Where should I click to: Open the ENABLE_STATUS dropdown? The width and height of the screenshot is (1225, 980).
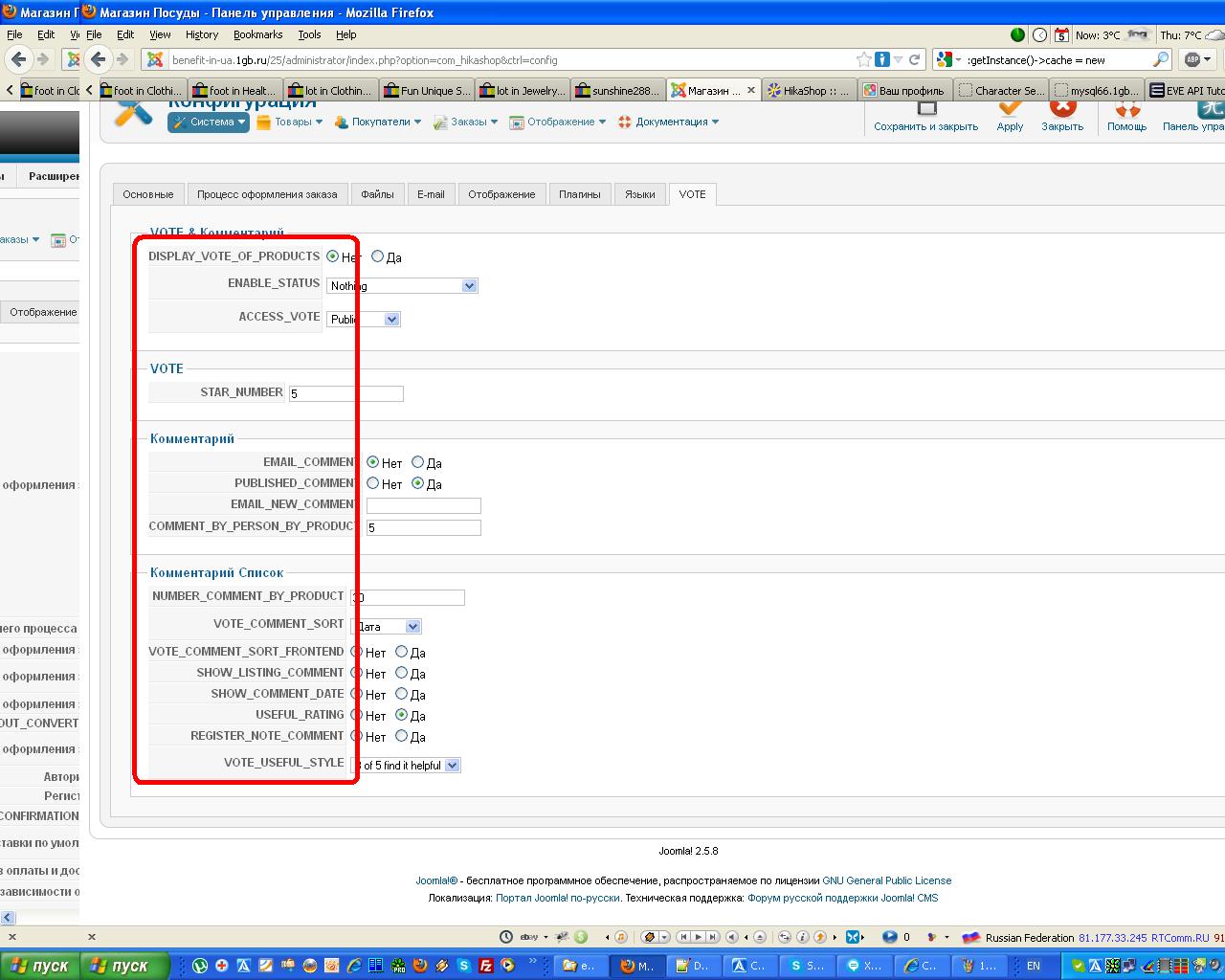point(402,285)
